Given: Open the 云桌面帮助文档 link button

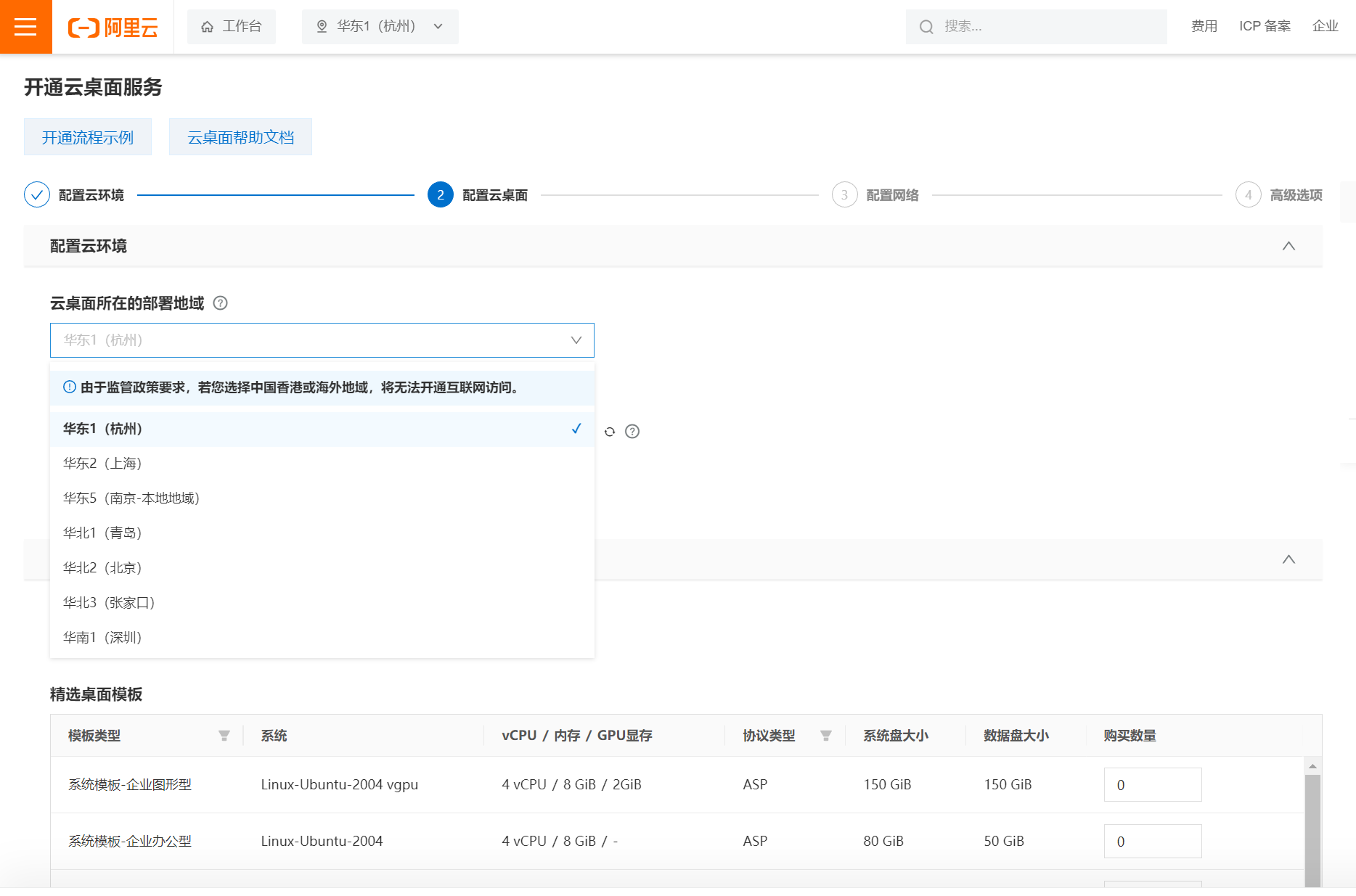Looking at the screenshot, I should [240, 137].
